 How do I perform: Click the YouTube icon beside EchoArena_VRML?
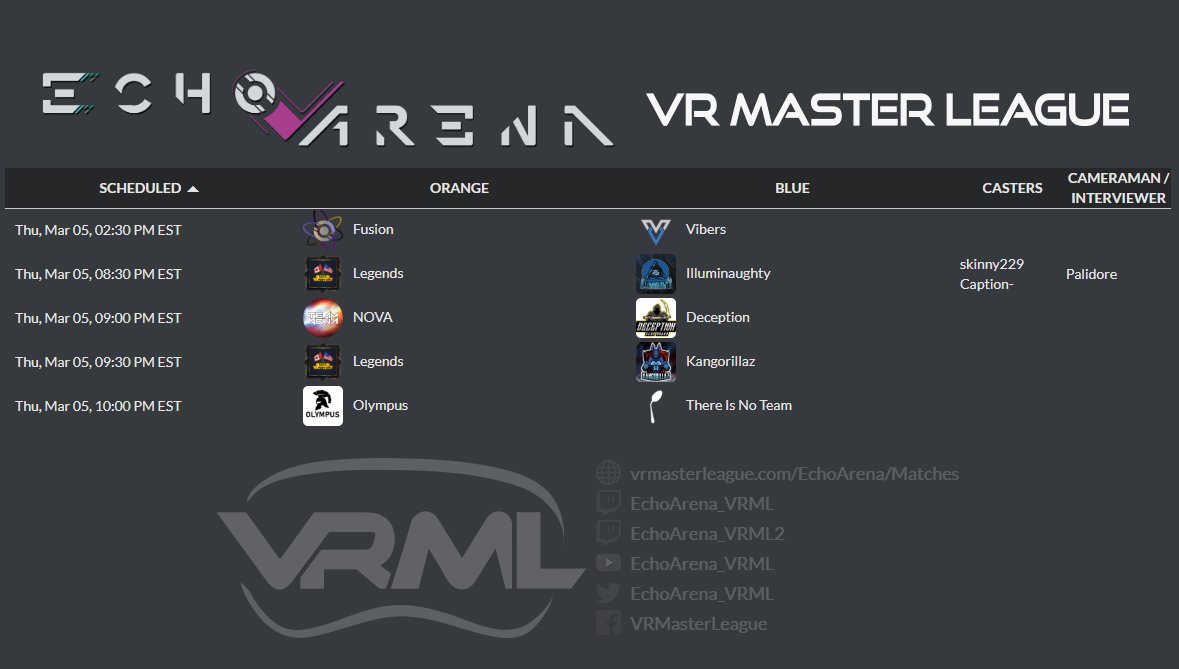coord(608,563)
